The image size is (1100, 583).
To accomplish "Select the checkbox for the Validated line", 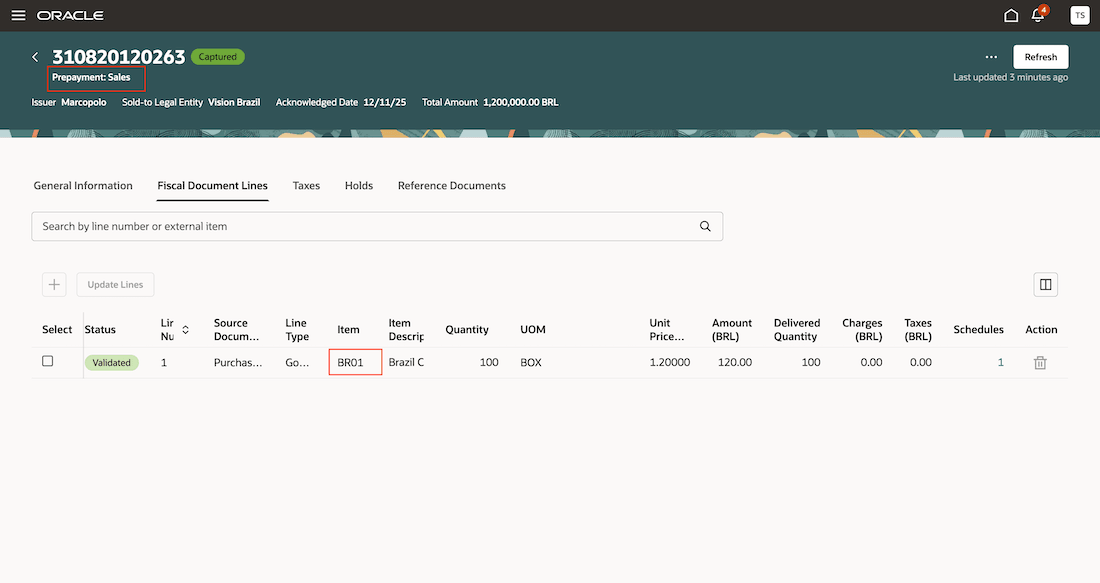I will coord(47,361).
